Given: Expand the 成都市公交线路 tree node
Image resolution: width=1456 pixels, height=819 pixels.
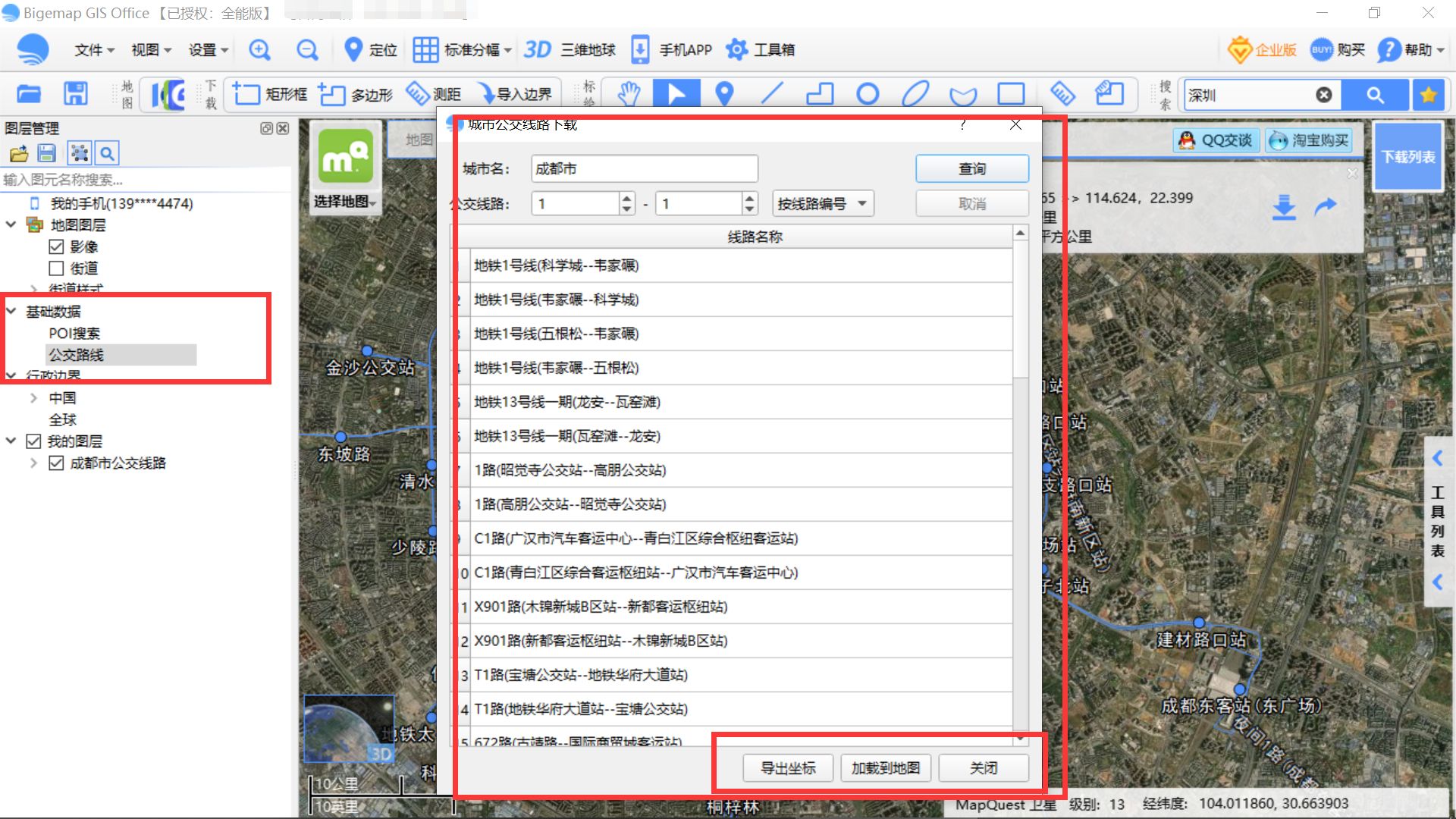Looking at the screenshot, I should (33, 463).
